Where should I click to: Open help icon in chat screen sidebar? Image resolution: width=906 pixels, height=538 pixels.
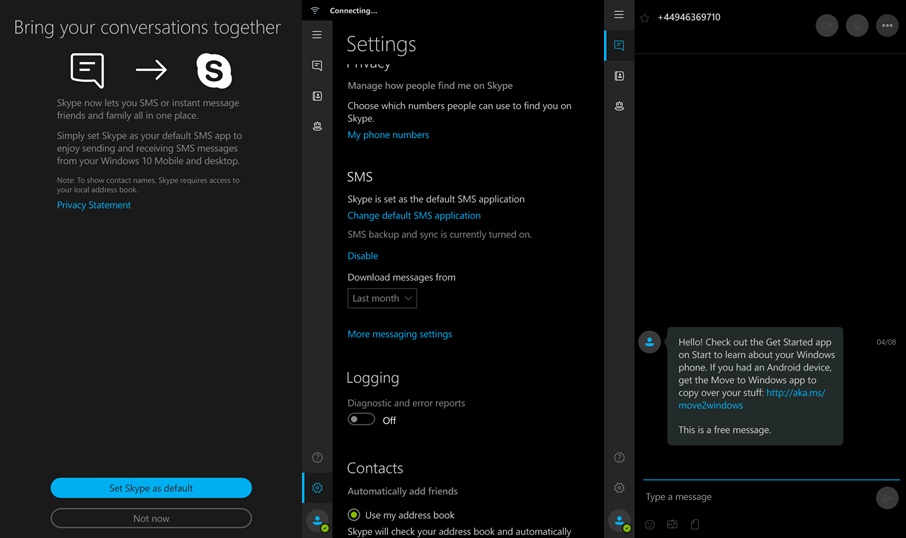619,458
